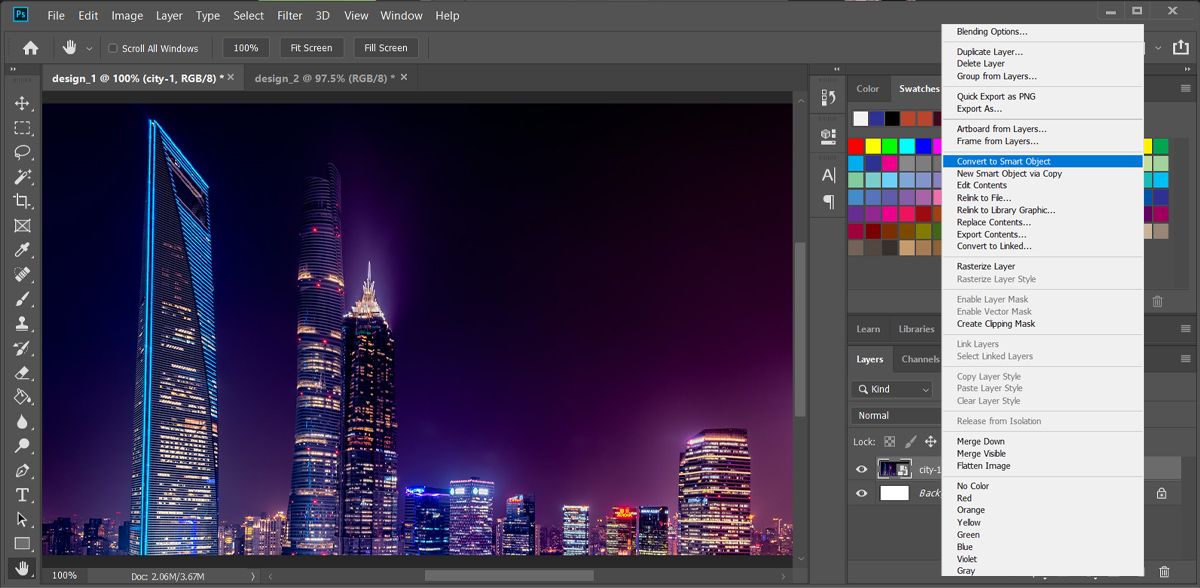This screenshot has width=1200, height=588.
Task: Select the Paint Bucket tool
Action: (x=22, y=397)
